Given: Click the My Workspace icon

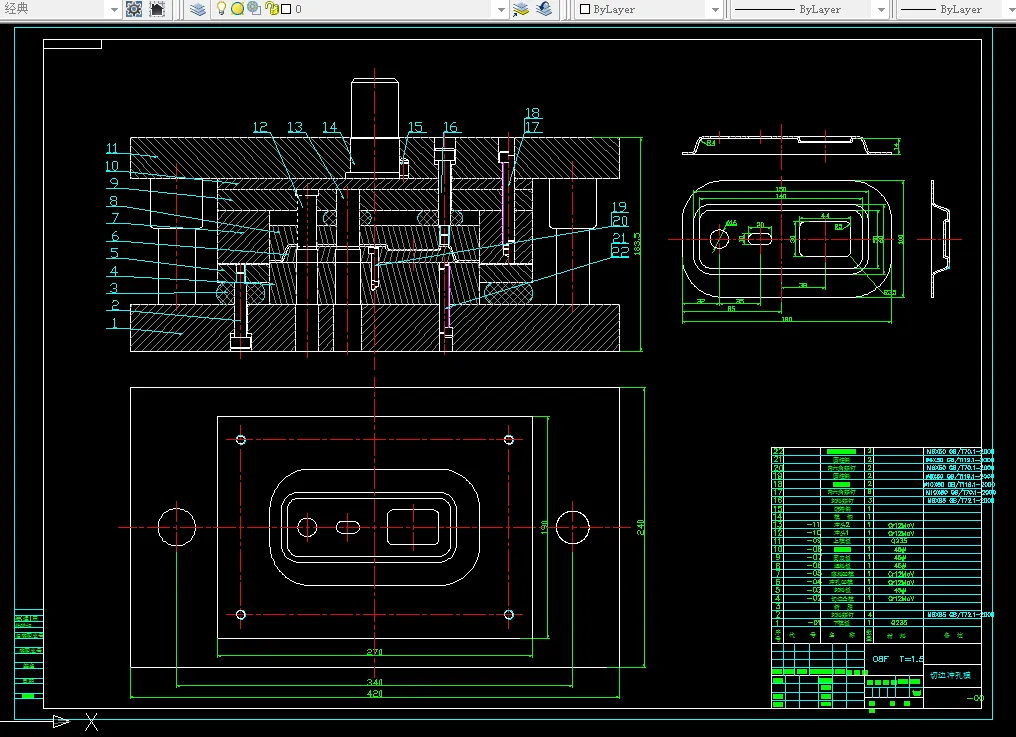Looking at the screenshot, I should (x=157, y=9).
